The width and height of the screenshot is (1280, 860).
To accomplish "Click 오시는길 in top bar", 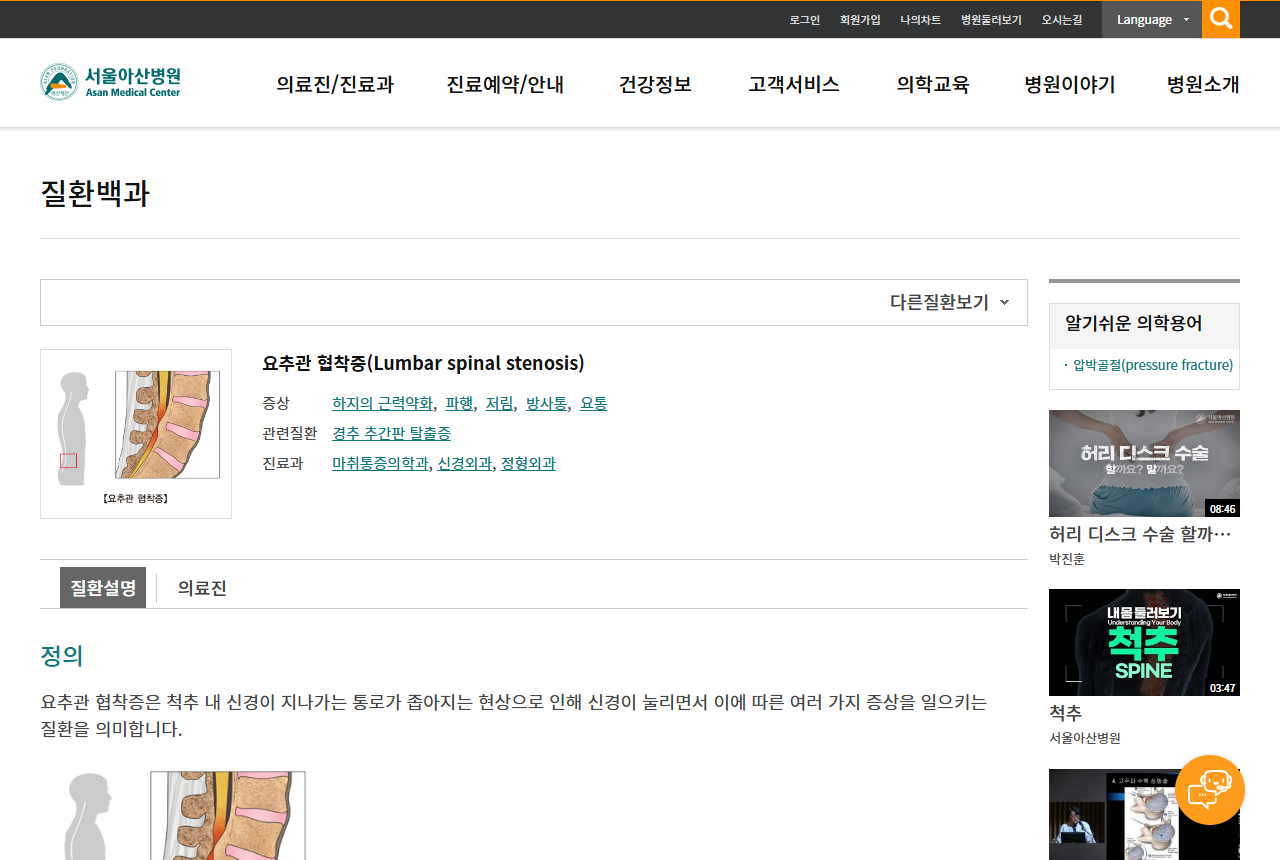I will tap(1062, 20).
